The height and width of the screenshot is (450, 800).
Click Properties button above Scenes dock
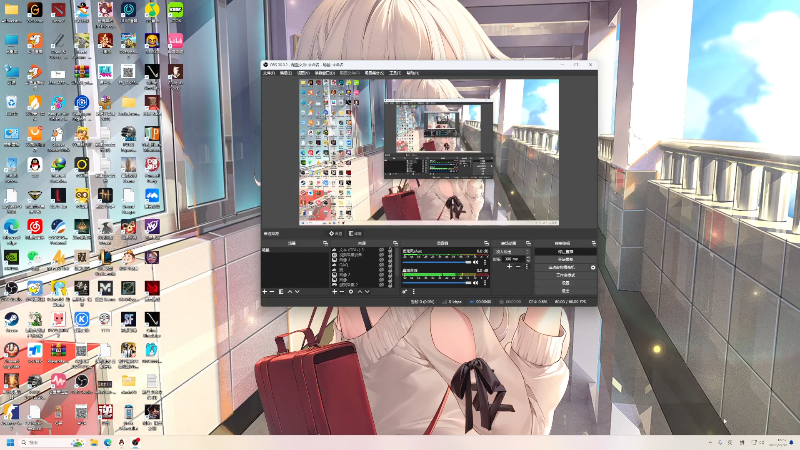(335, 234)
